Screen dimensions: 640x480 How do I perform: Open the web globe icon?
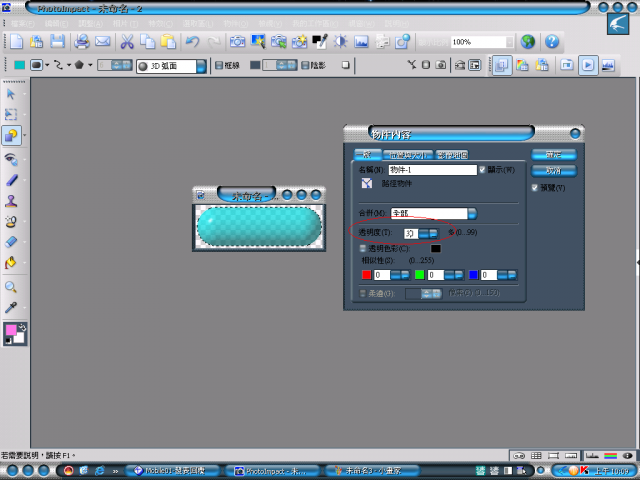click(x=528, y=42)
